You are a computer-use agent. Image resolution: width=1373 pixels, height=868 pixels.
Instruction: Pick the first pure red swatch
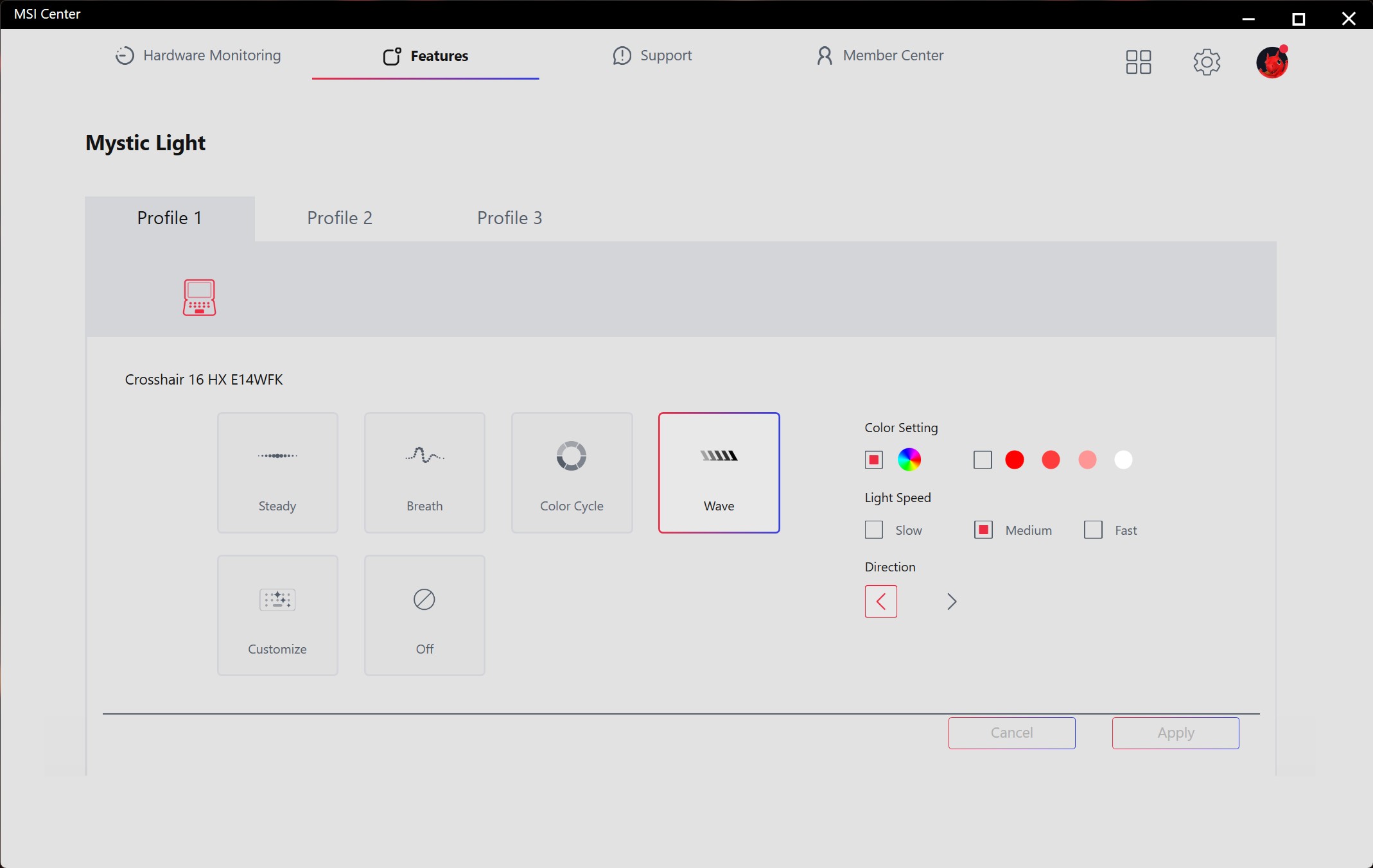(x=1014, y=460)
